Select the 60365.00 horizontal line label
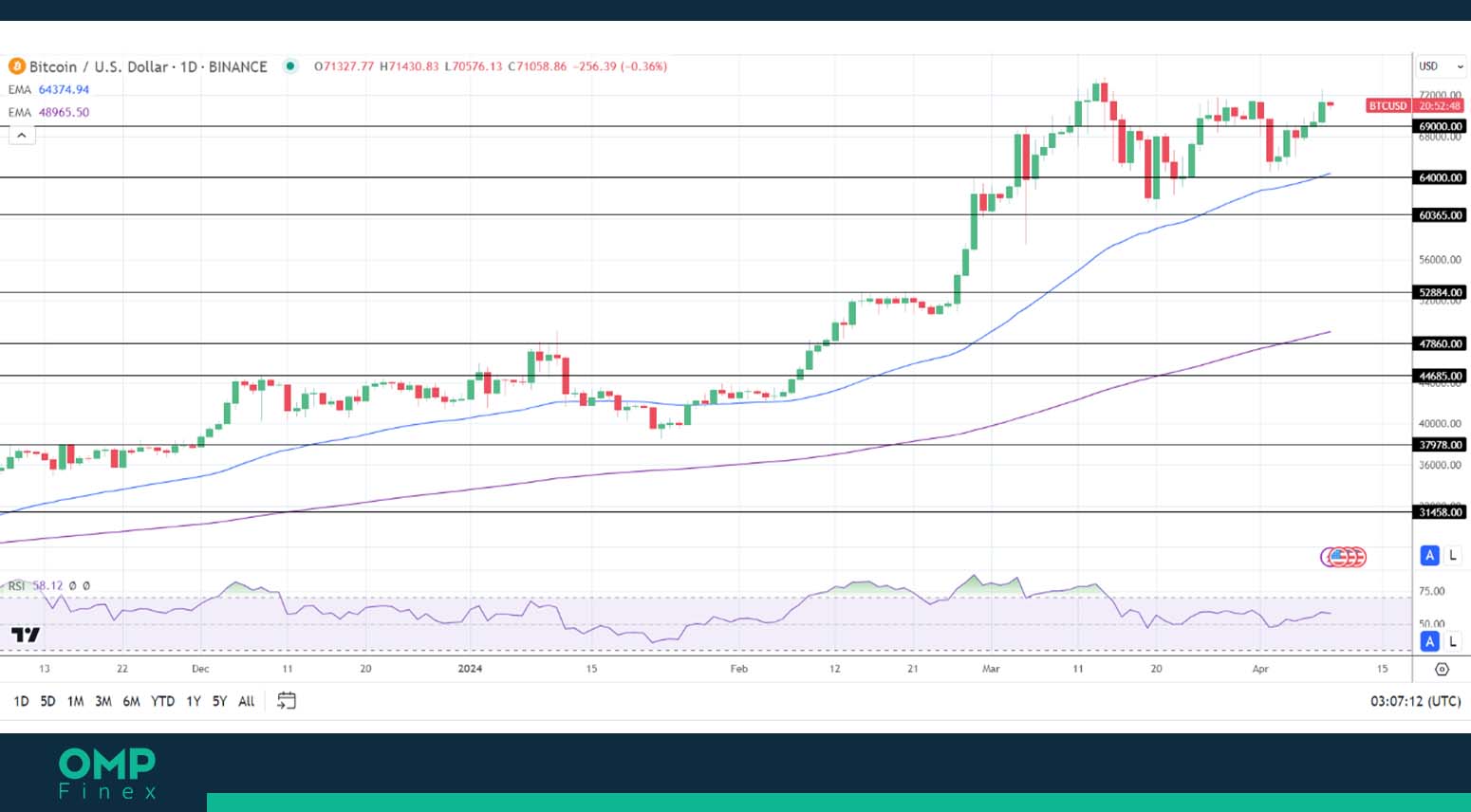 coord(1440,215)
